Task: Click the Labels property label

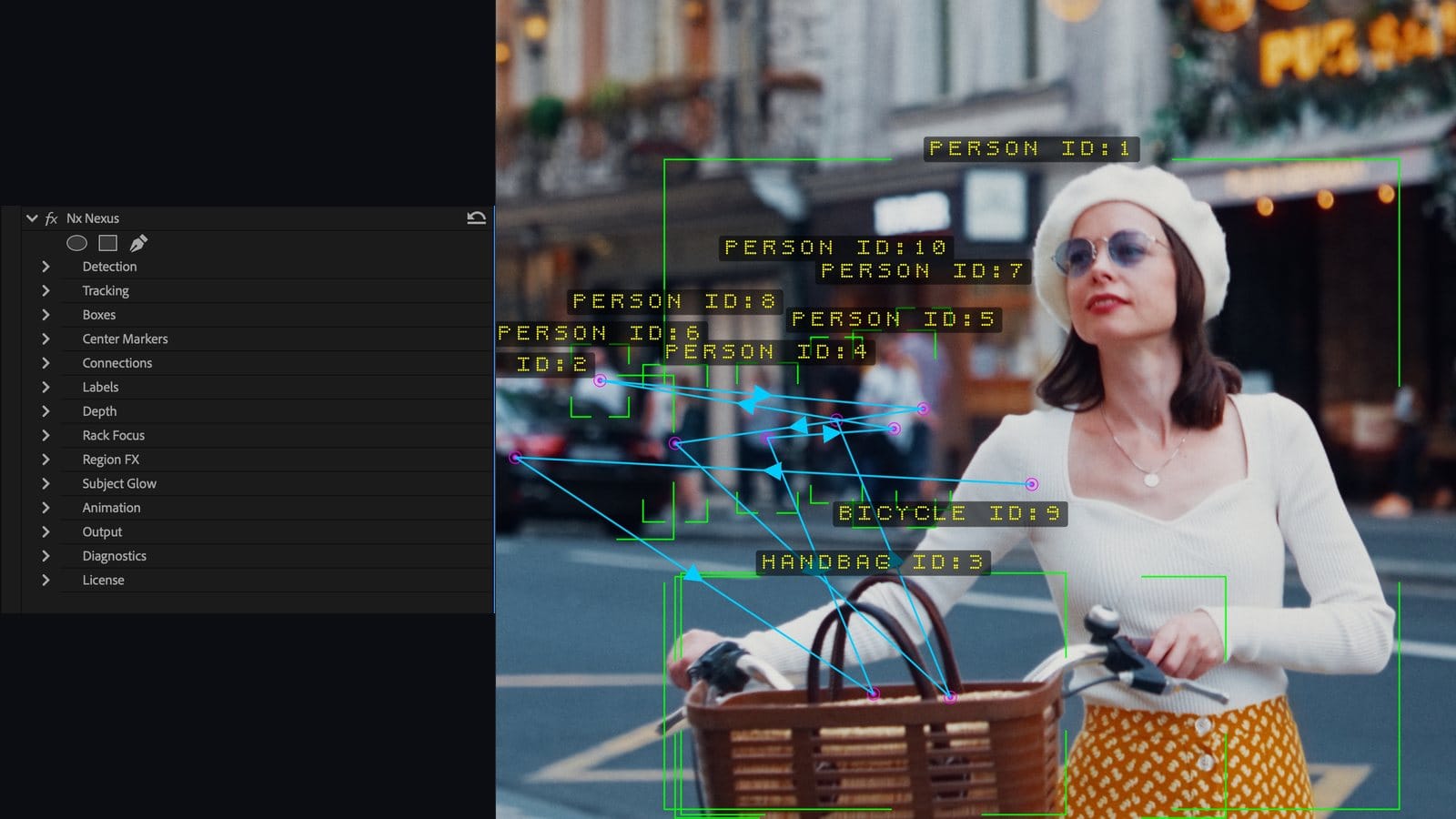Action: tap(100, 387)
